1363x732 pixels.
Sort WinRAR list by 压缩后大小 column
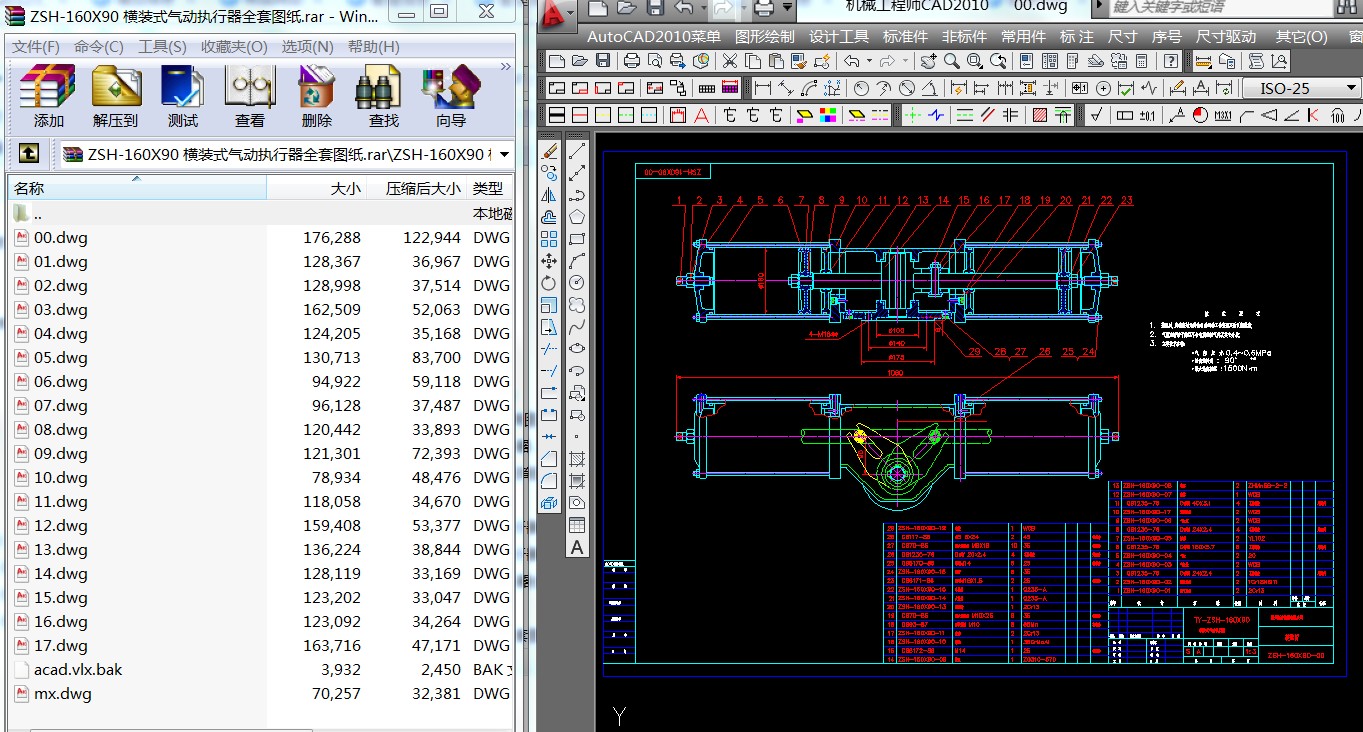coord(417,188)
